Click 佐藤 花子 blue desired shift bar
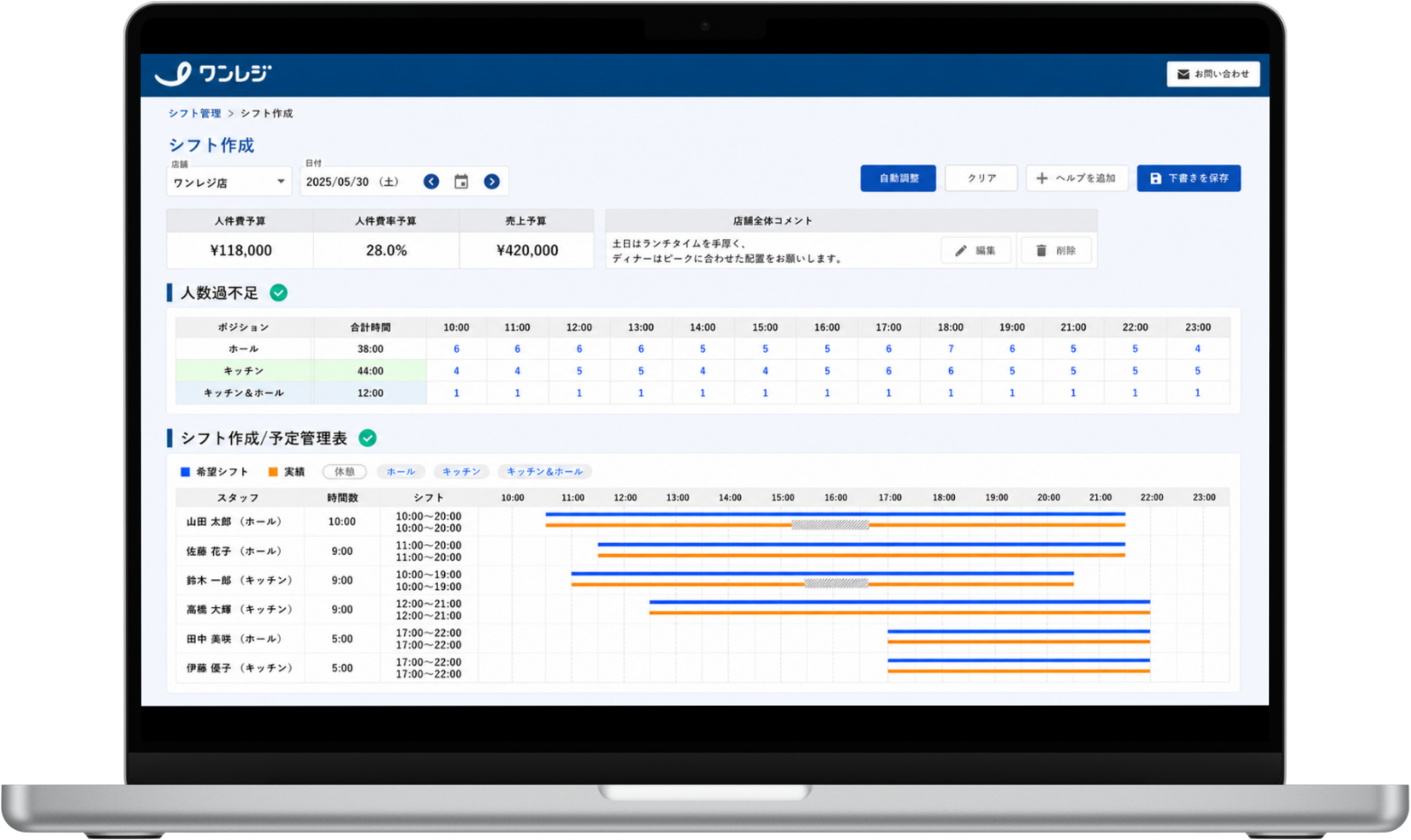Viewport: 1411px width, 840px height. click(861, 544)
